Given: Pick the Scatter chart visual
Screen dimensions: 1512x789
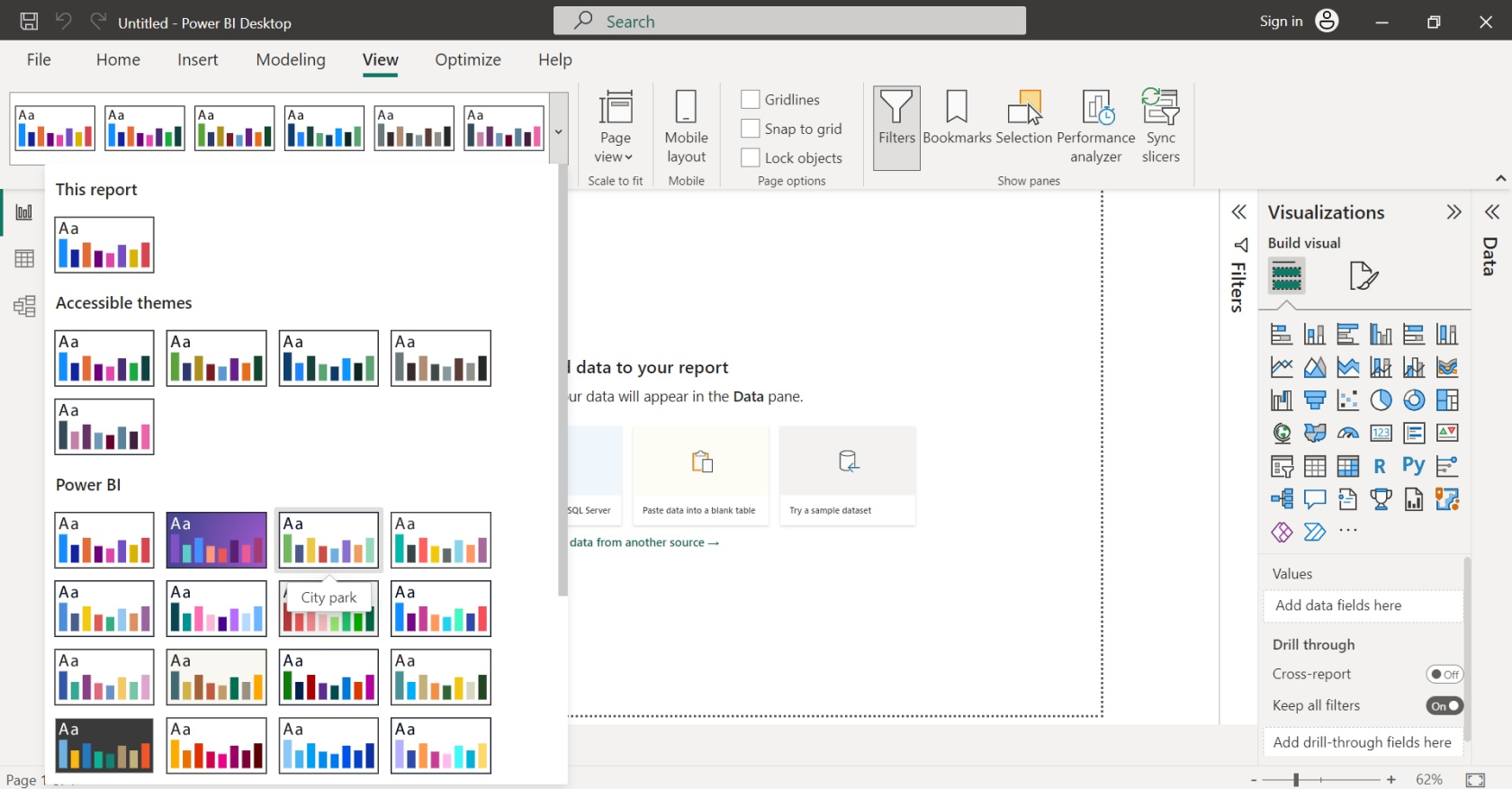Looking at the screenshot, I should tap(1348, 400).
